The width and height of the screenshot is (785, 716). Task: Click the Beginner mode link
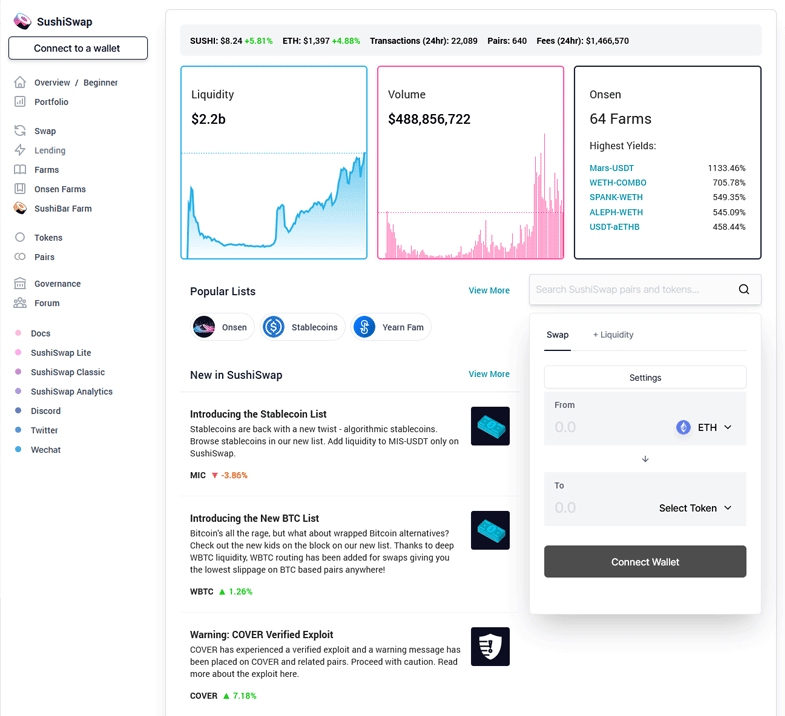(x=100, y=82)
